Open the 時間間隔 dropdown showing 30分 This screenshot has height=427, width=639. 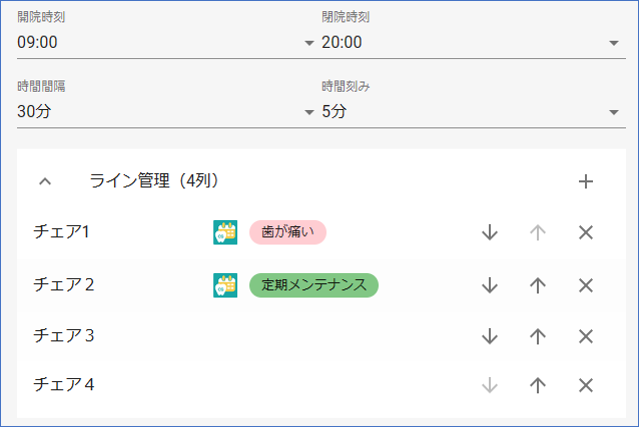[x=166, y=111]
